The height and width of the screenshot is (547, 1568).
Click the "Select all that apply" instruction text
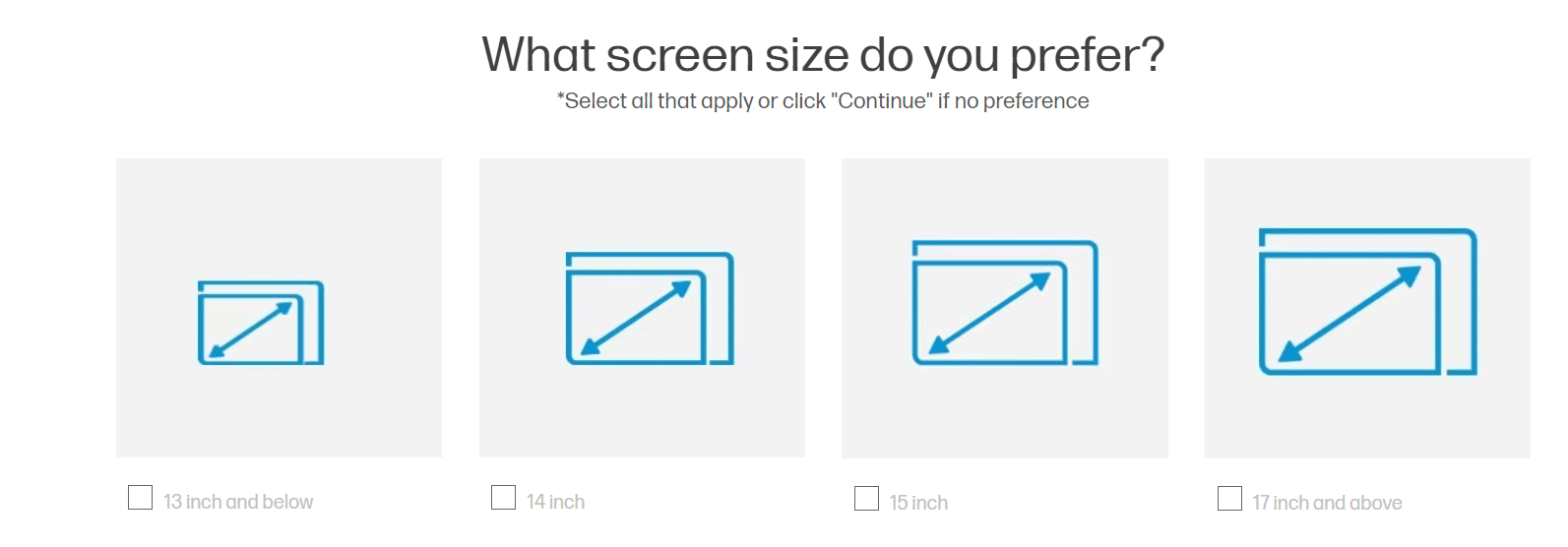[x=823, y=101]
